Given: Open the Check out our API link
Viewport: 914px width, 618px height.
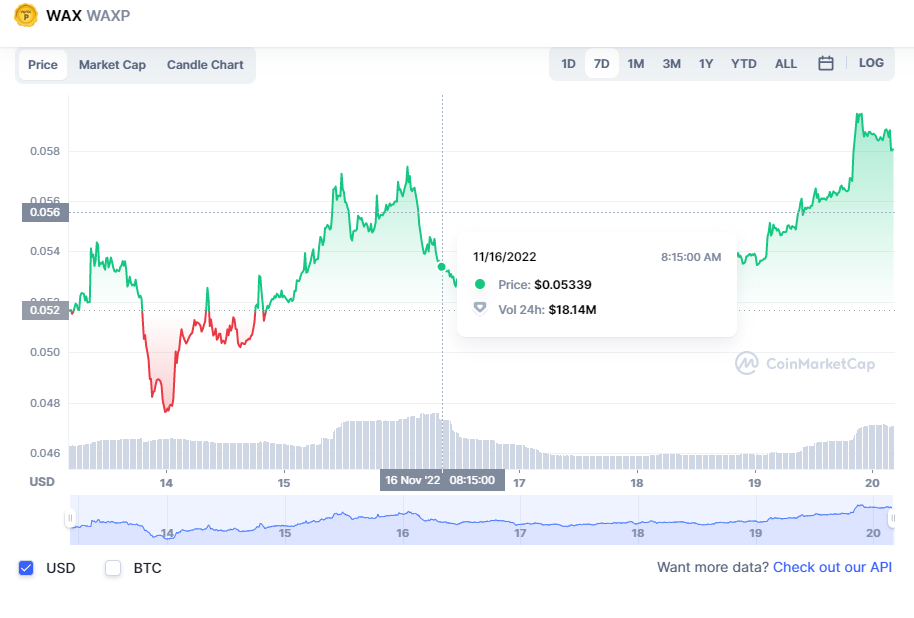Looking at the screenshot, I should click(832, 568).
